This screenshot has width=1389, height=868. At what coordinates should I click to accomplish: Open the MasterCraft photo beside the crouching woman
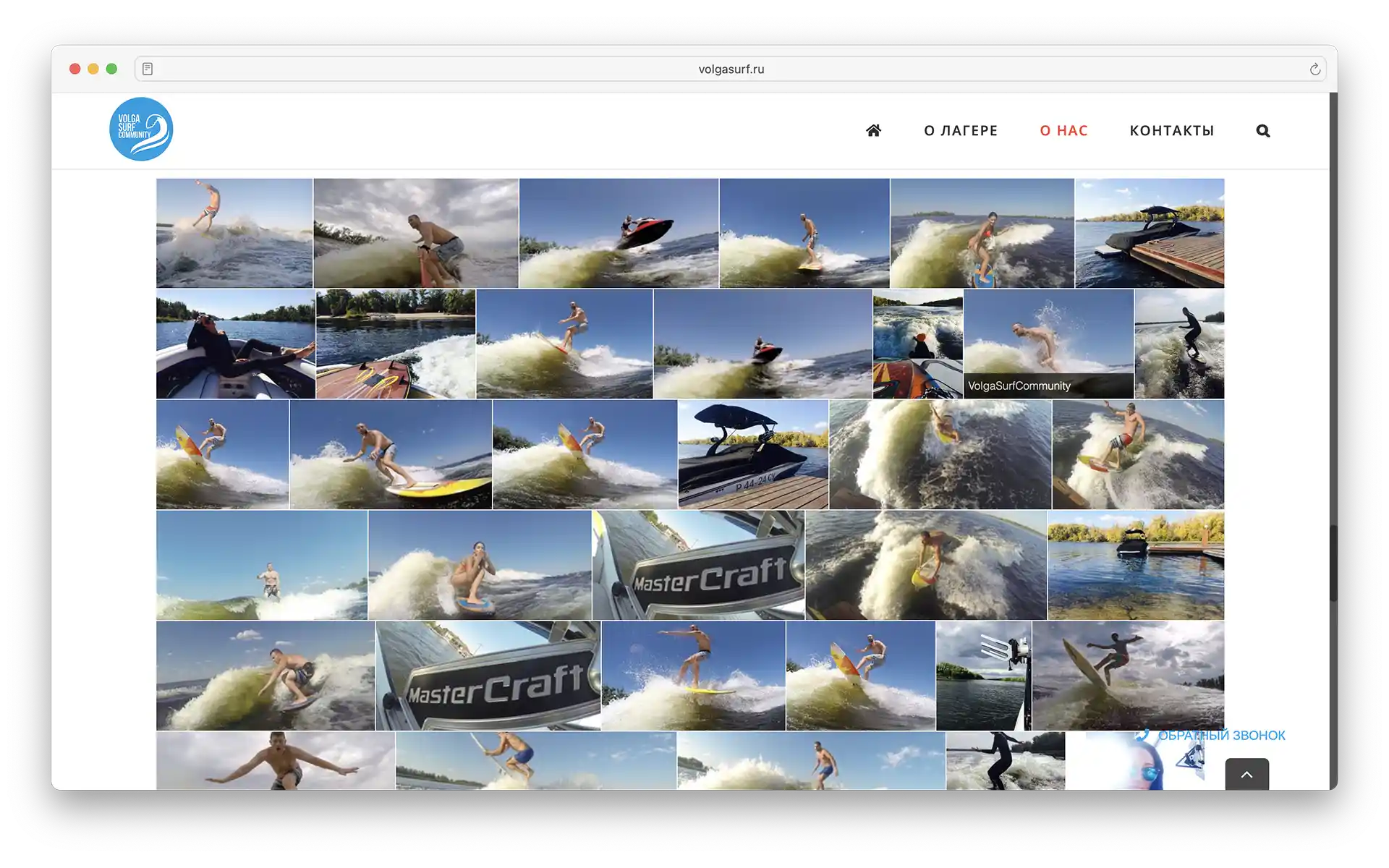[x=698, y=565]
